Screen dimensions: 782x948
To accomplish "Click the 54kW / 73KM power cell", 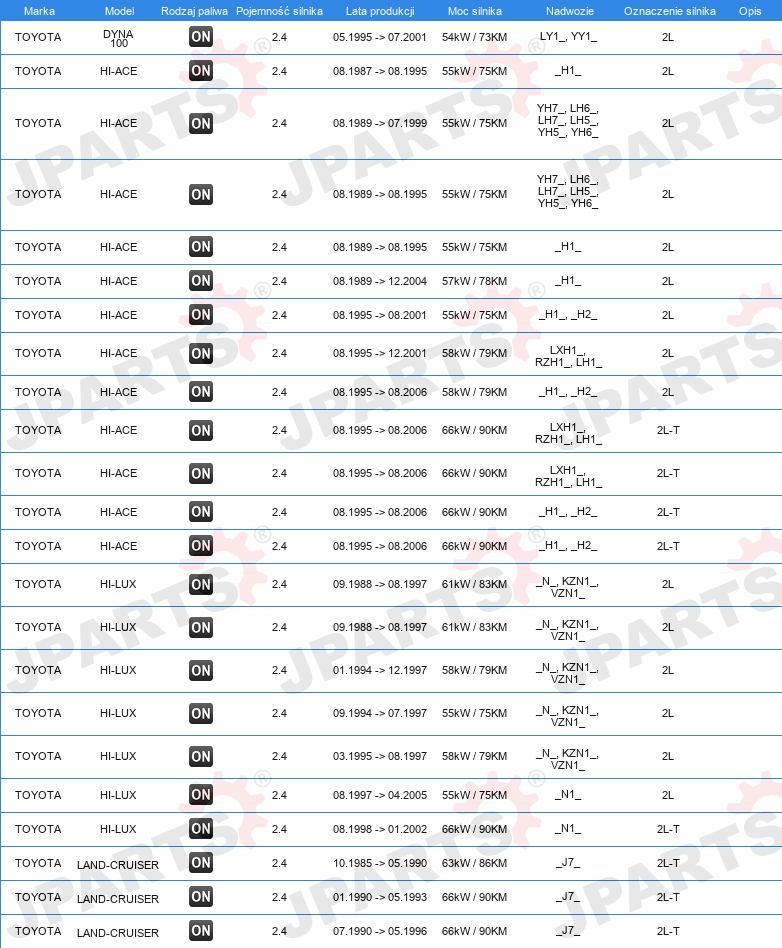I will click(474, 37).
